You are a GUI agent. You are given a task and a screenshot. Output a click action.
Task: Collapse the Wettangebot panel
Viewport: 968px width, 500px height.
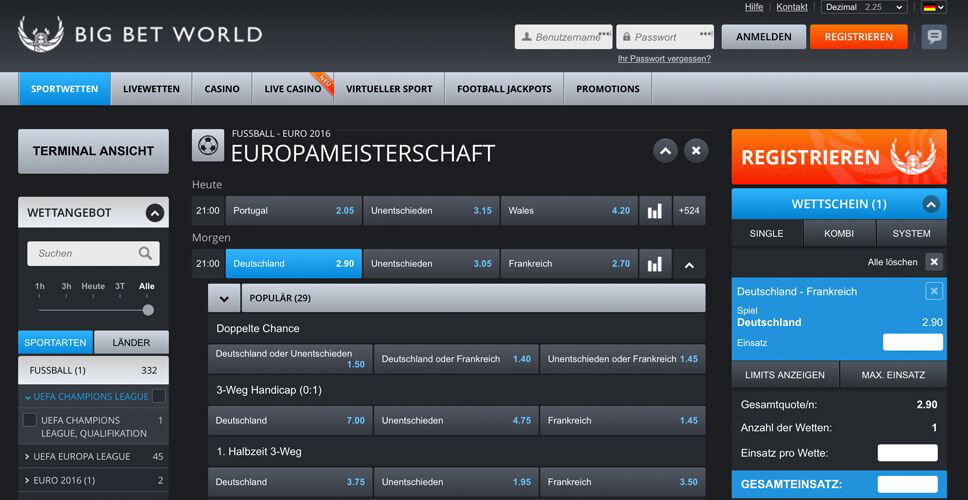coord(155,213)
